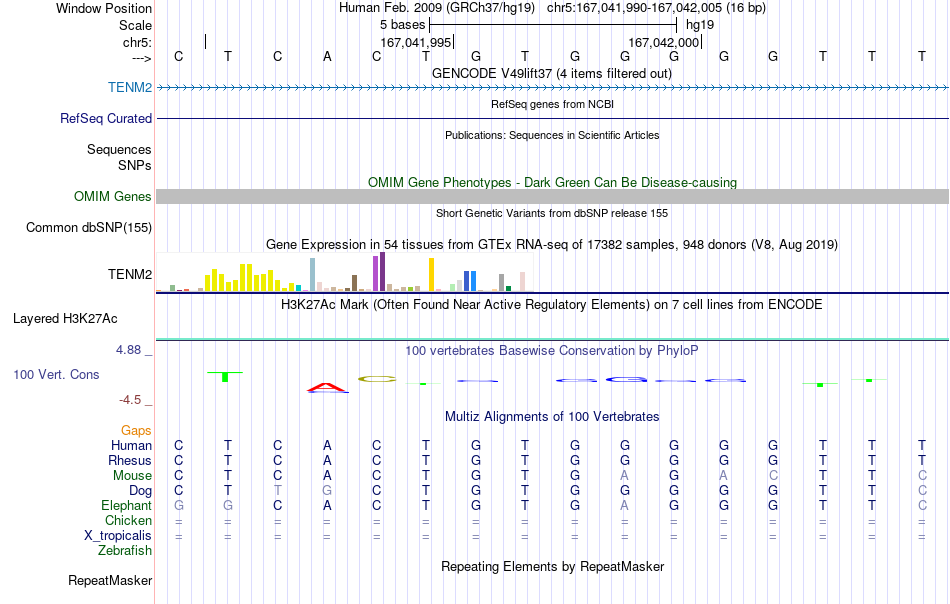This screenshot has width=950, height=604.
Task: Click the RepeatMasker track label
Action: pos(110,580)
